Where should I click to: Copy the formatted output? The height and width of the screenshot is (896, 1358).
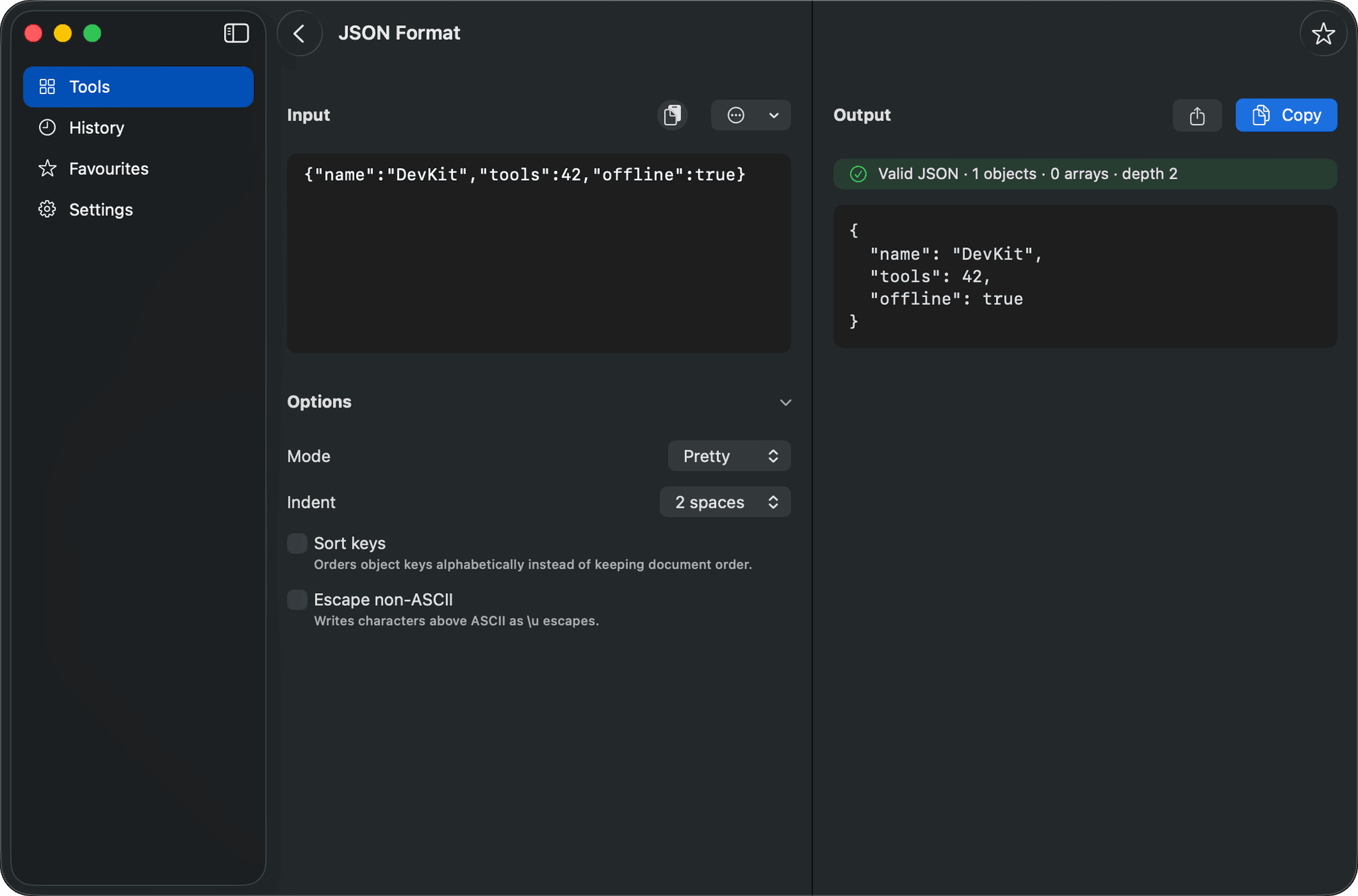(1286, 115)
